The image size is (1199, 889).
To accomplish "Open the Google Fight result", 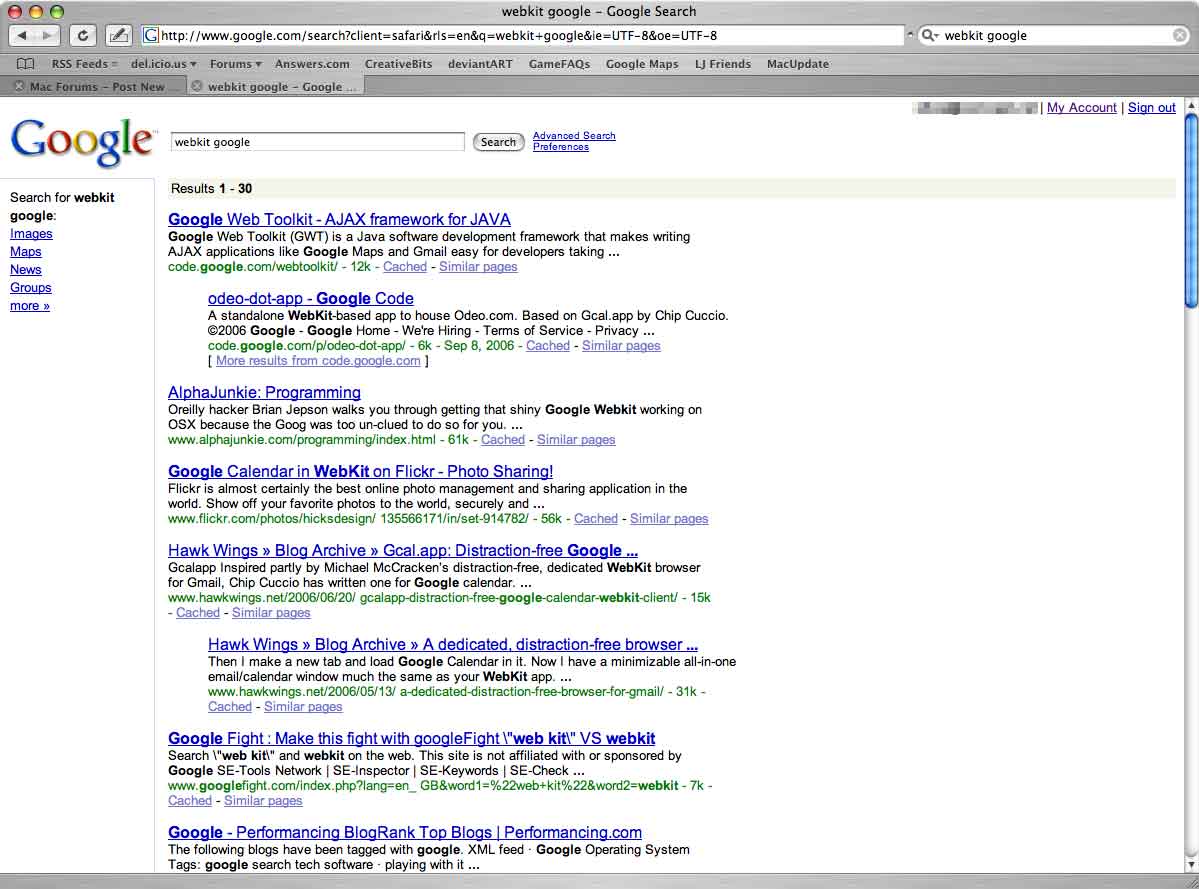I will pos(411,738).
